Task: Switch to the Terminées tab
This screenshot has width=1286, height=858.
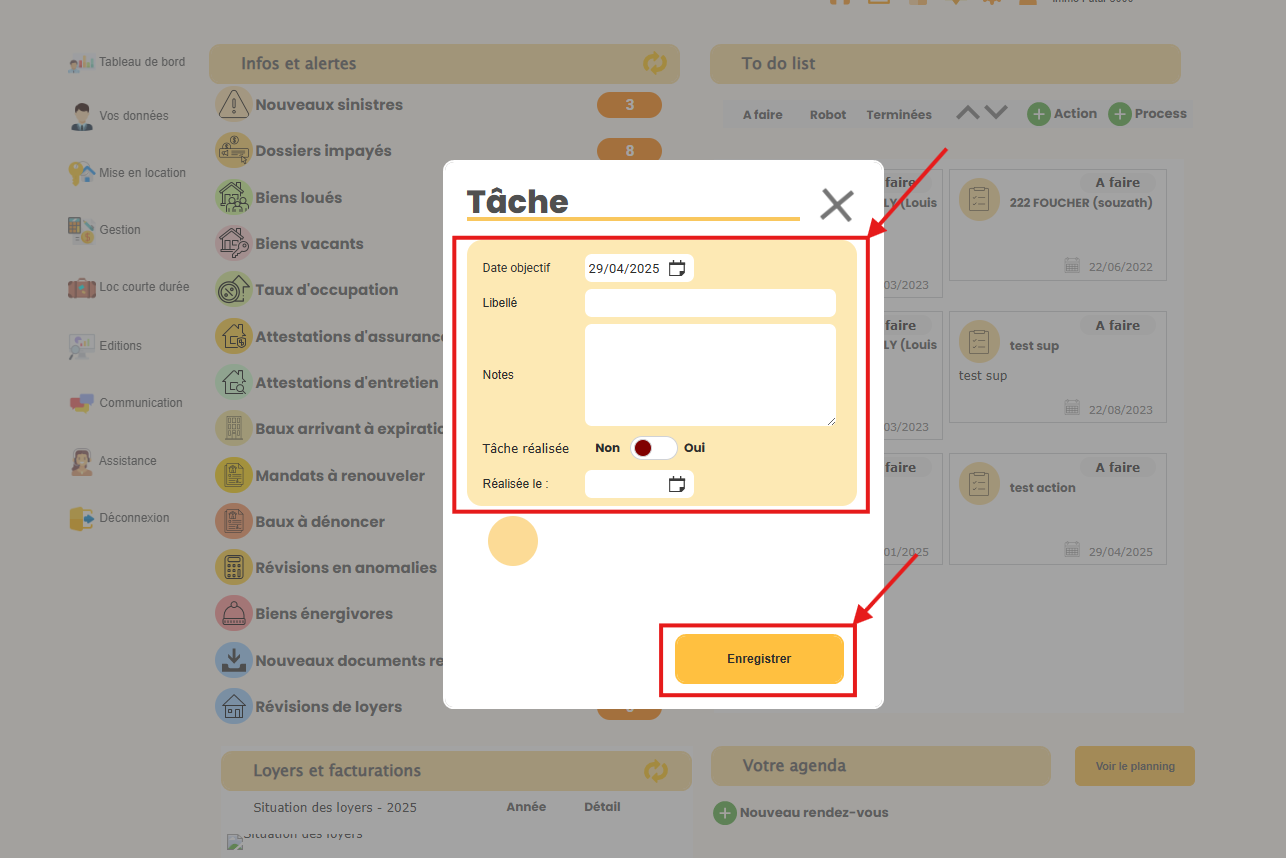Action: 898,115
